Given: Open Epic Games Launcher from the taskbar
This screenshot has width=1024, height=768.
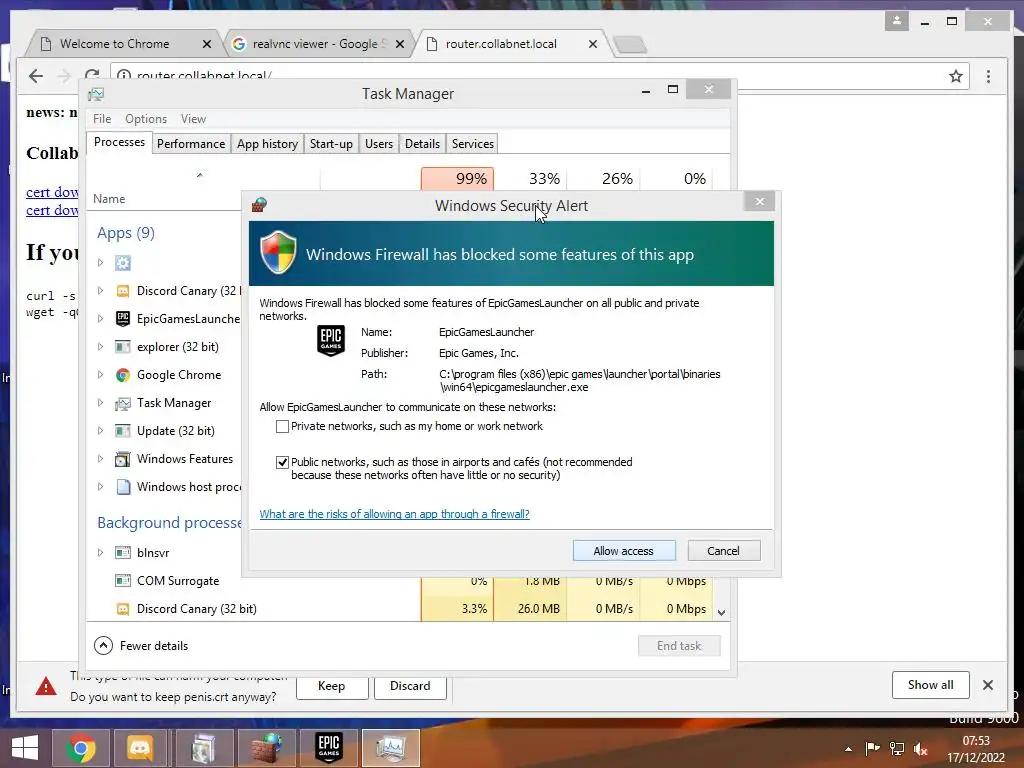Looking at the screenshot, I should tap(328, 748).
